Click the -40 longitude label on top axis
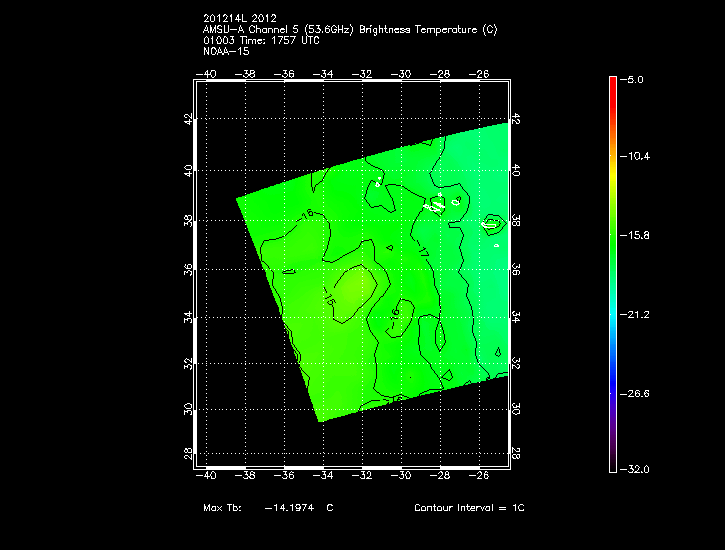Image resolution: width=725 pixels, height=550 pixels. [x=208, y=73]
